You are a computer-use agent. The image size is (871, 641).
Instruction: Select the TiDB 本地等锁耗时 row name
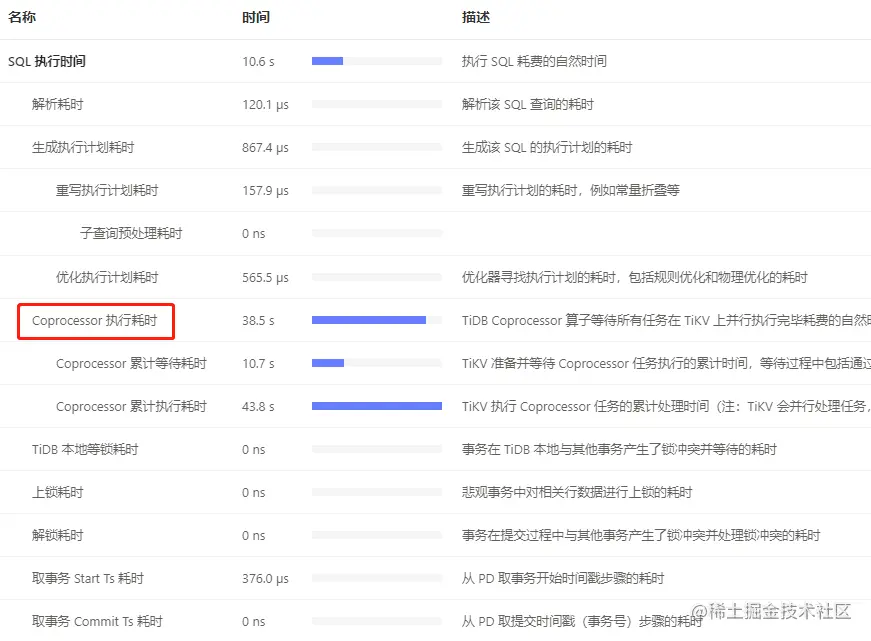[x=85, y=449]
